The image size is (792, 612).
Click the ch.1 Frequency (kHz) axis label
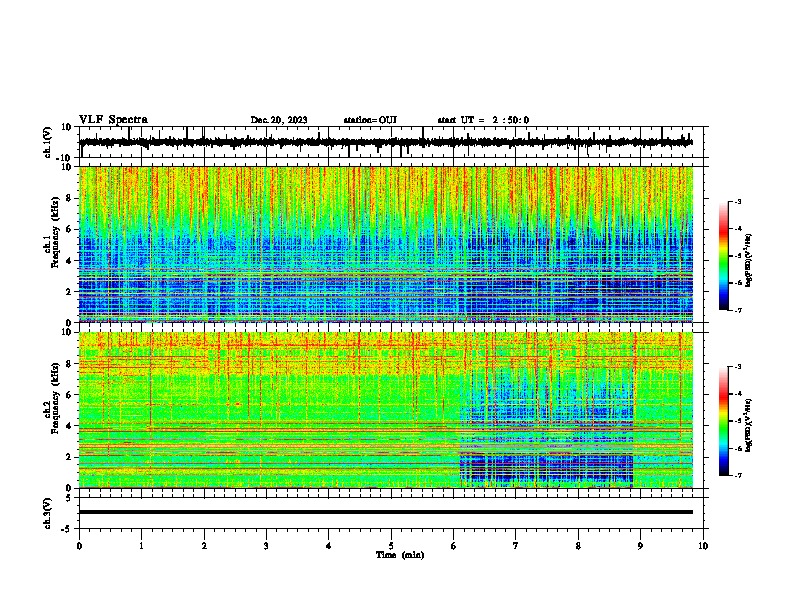51,232
